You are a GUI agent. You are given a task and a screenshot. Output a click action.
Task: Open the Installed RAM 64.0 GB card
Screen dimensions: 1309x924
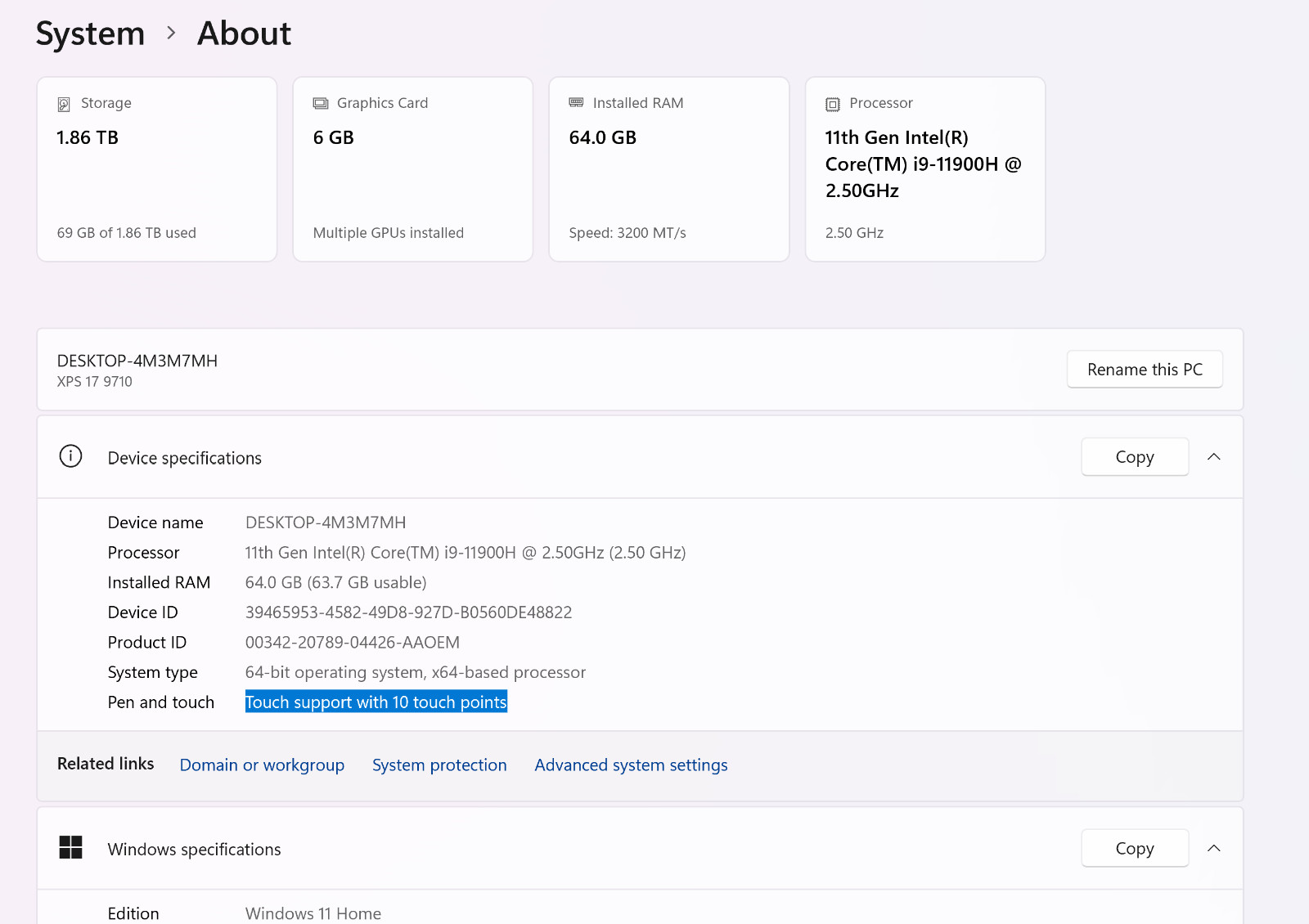coord(669,169)
